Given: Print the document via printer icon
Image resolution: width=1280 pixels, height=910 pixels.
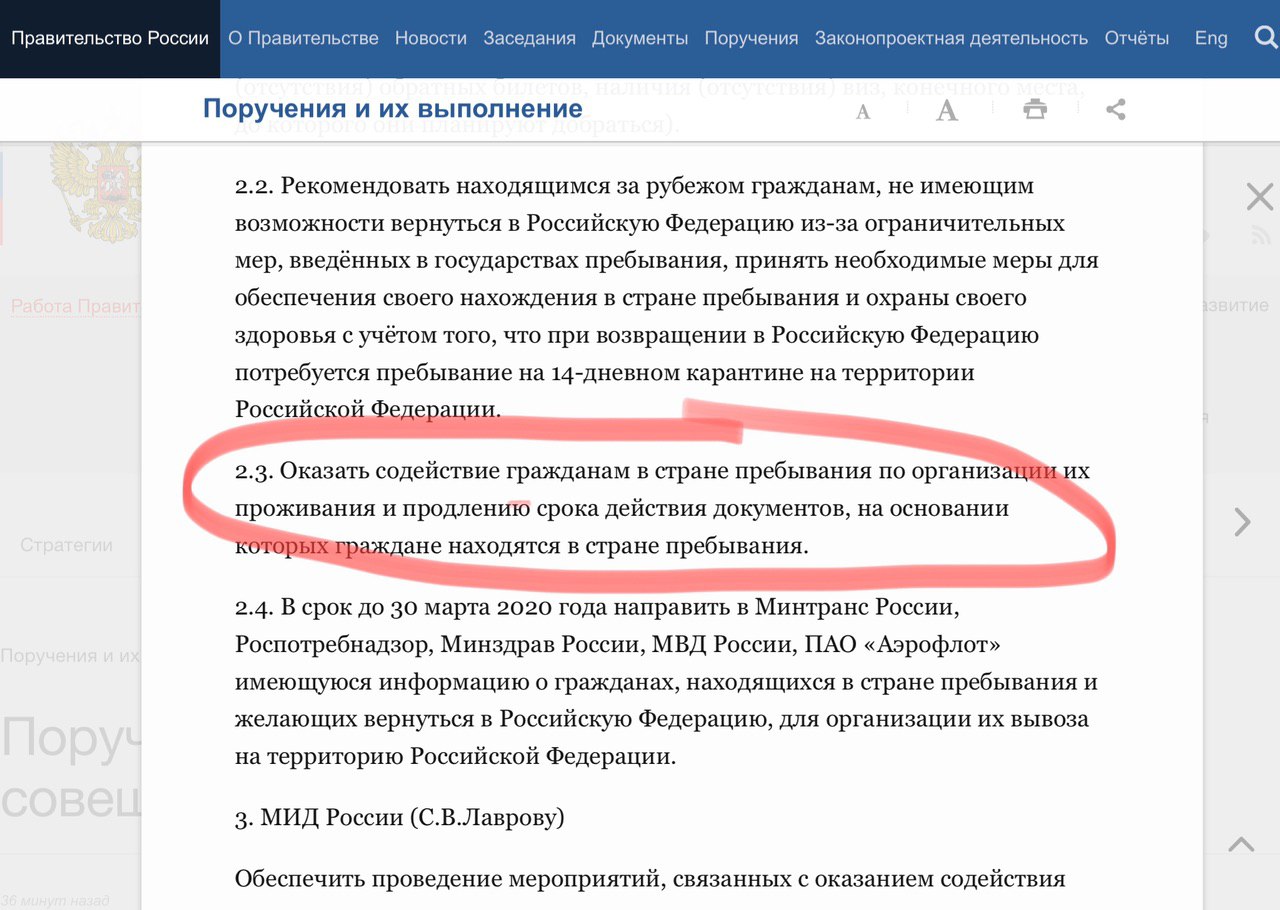Looking at the screenshot, I should point(1035,109).
